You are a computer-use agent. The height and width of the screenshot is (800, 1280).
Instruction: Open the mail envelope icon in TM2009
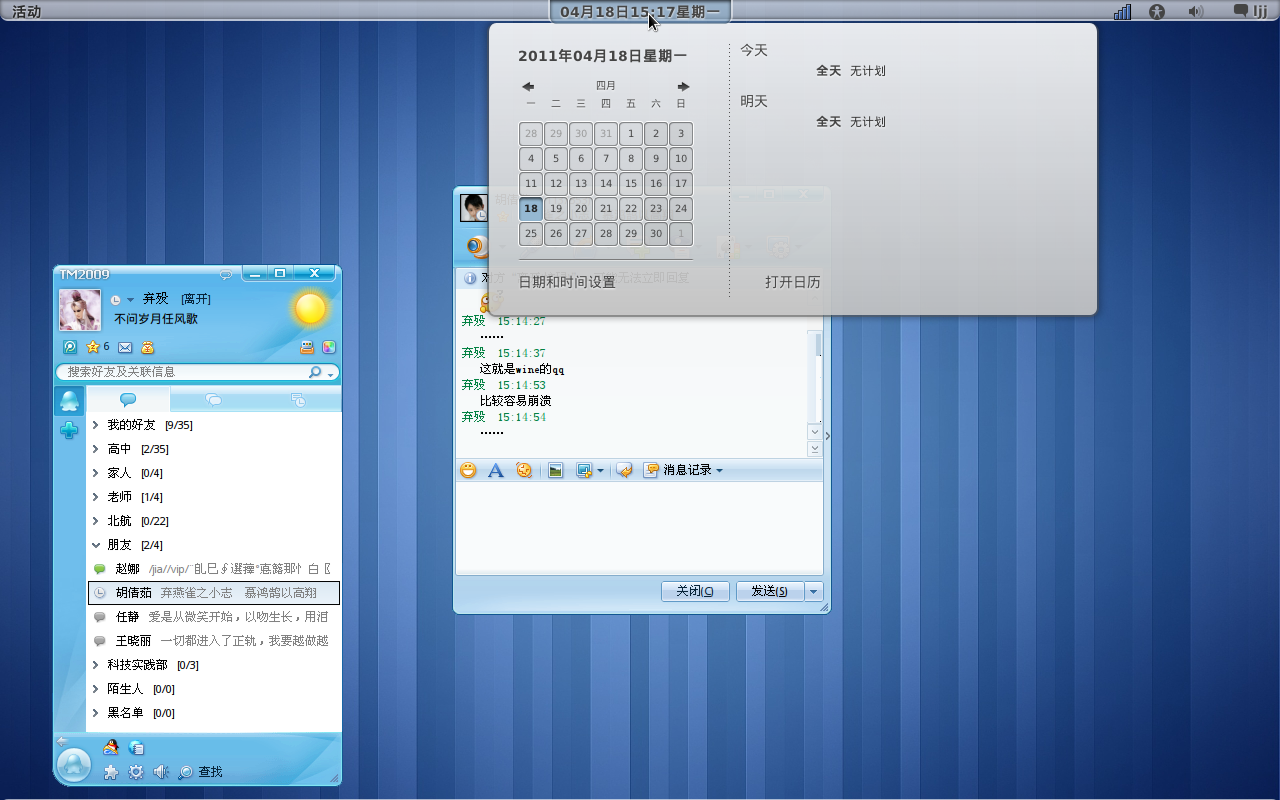click(125, 347)
